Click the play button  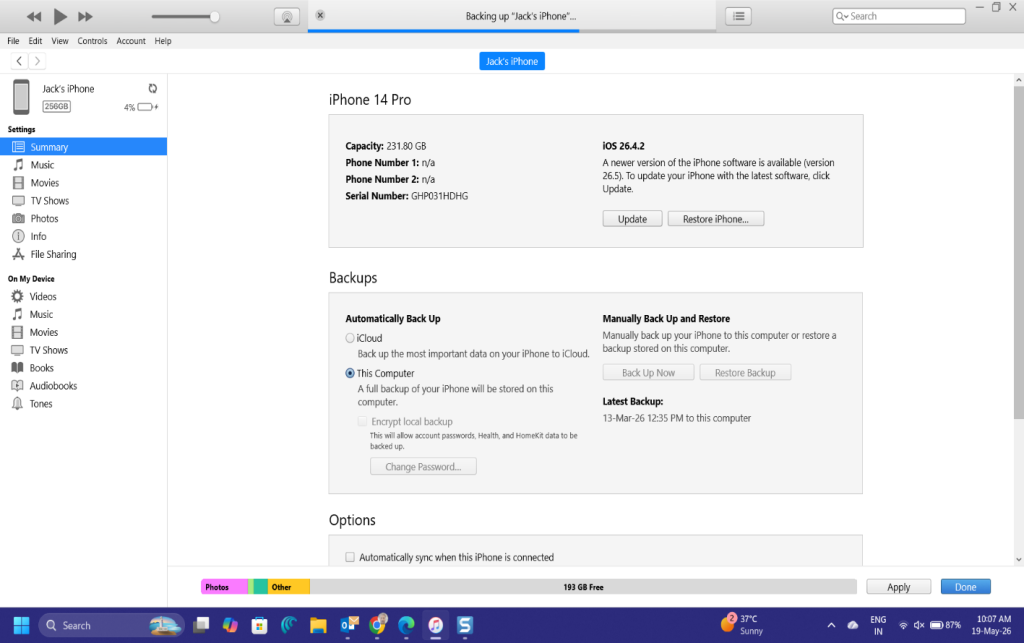59,16
